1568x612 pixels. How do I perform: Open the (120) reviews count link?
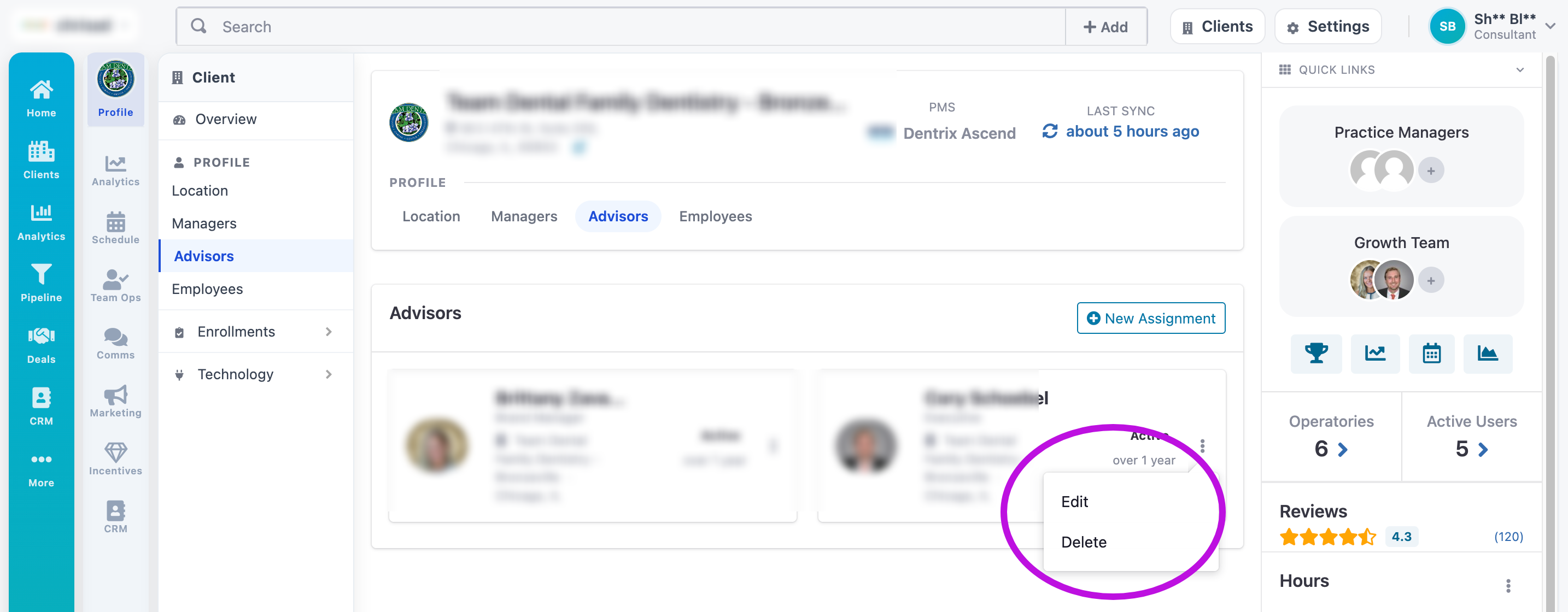click(x=1508, y=537)
